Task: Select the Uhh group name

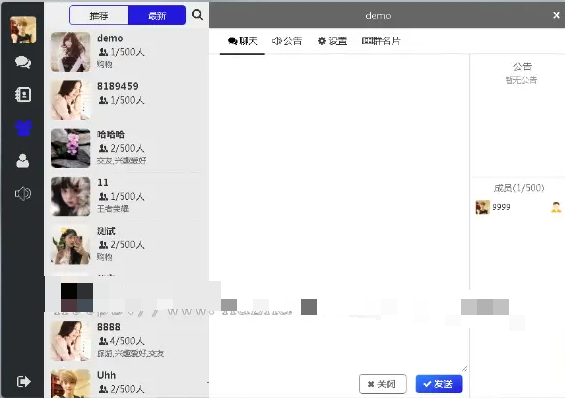Action: (x=107, y=375)
